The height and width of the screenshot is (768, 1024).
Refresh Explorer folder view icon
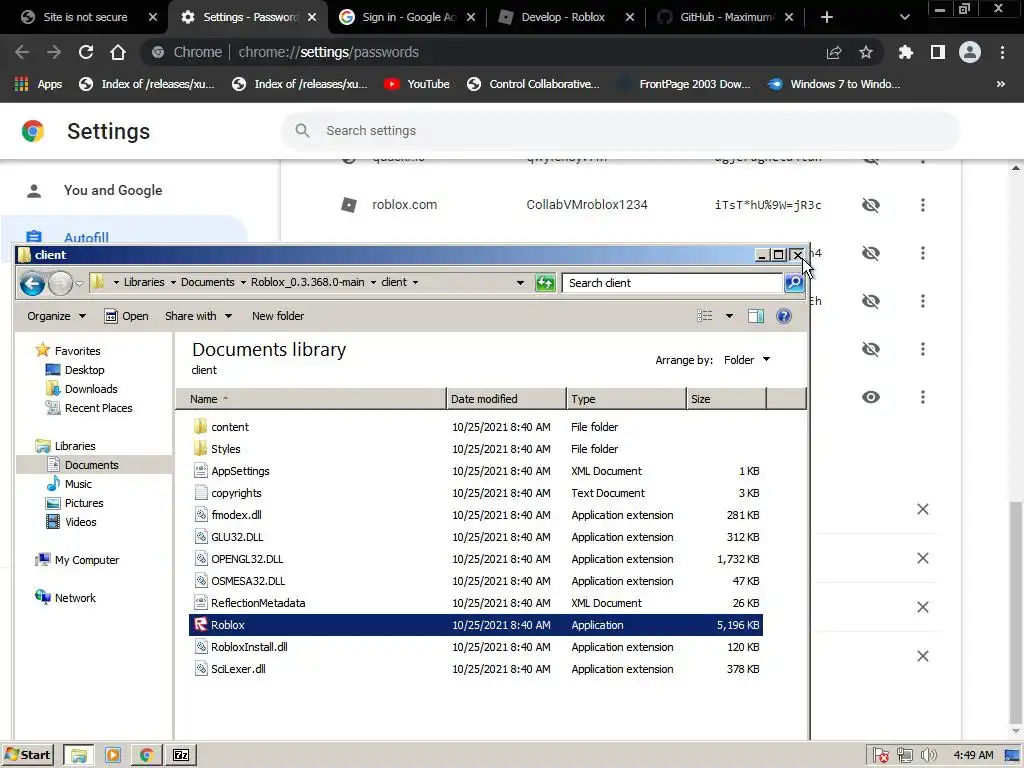545,283
